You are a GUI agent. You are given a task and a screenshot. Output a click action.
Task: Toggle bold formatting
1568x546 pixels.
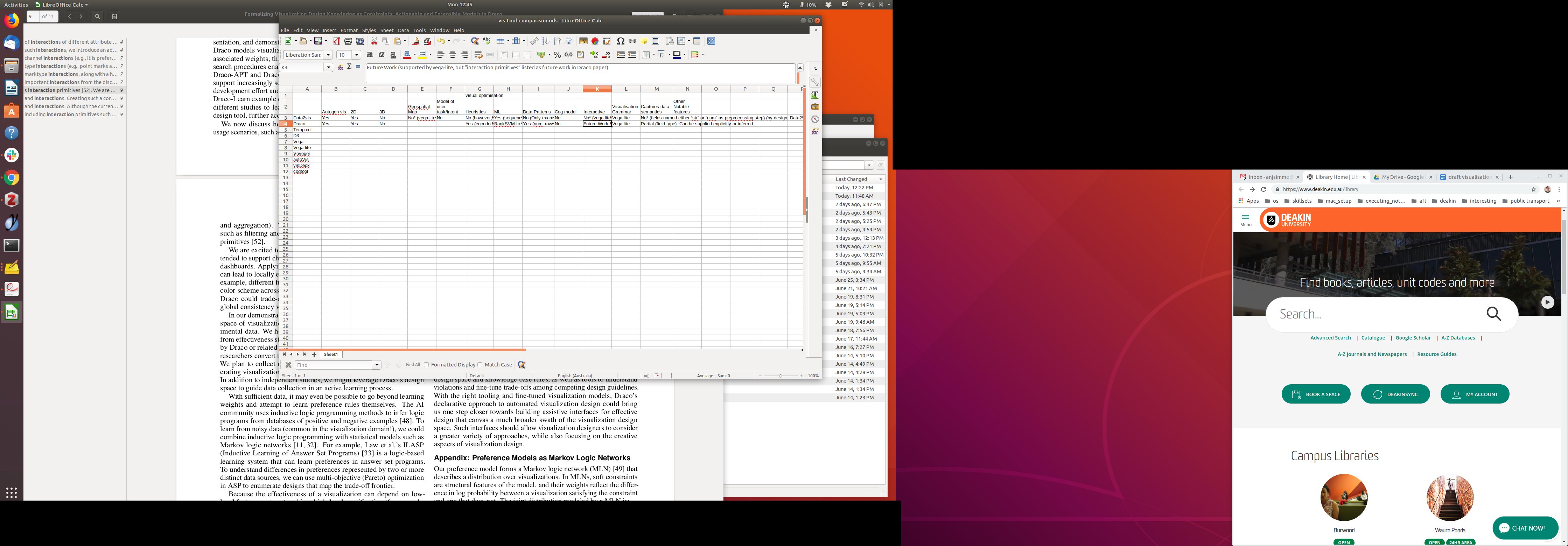(x=370, y=55)
